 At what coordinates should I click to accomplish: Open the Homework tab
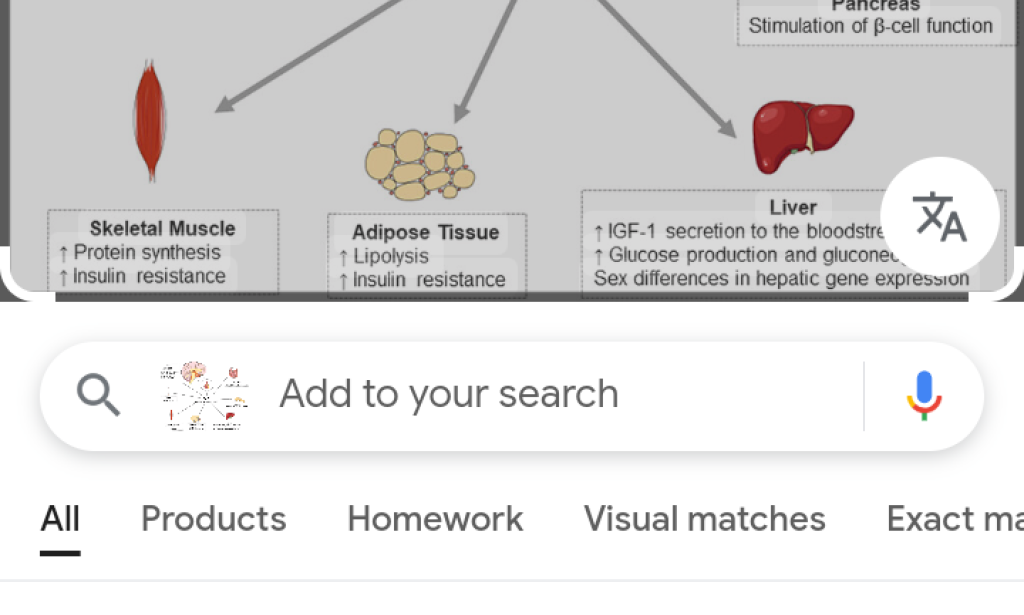[434, 519]
